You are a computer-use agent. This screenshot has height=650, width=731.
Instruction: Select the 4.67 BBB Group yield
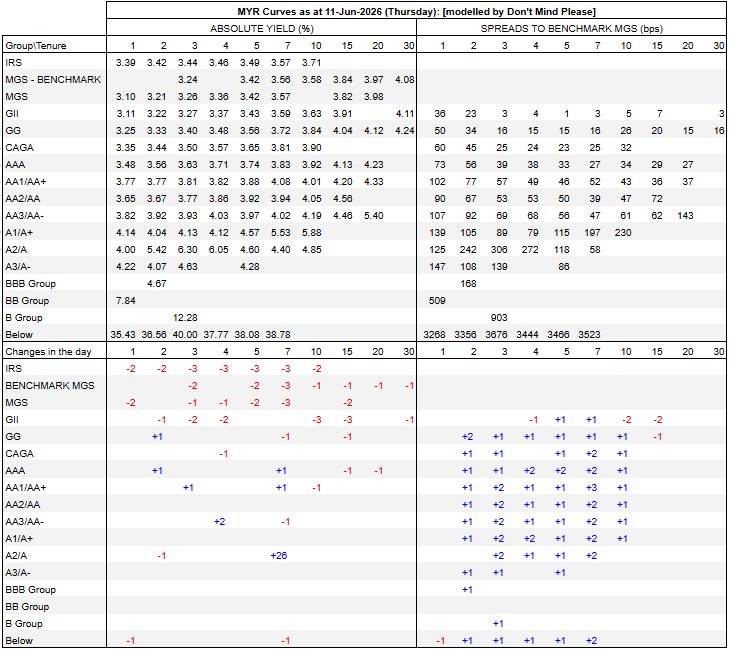pyautogui.click(x=157, y=284)
